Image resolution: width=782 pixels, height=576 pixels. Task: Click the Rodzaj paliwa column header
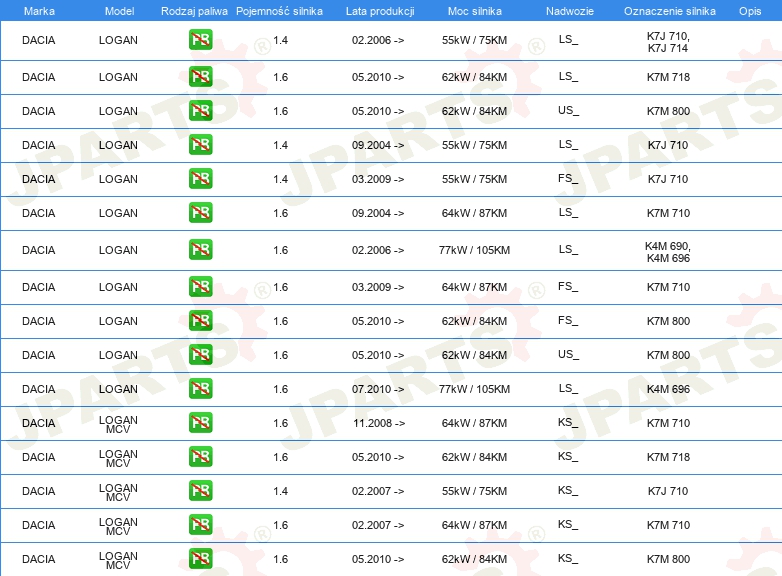(x=194, y=11)
